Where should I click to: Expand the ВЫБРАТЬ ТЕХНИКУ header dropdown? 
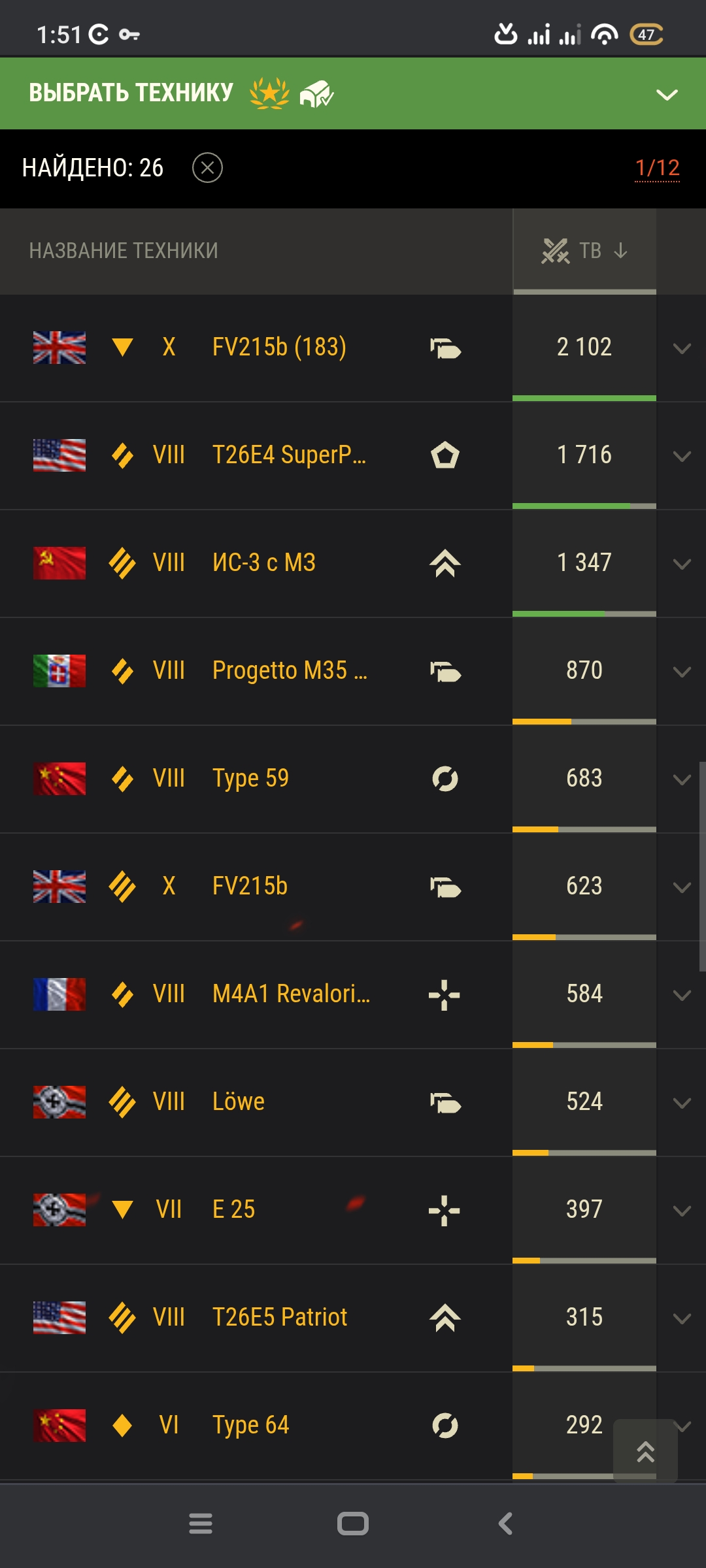667,95
